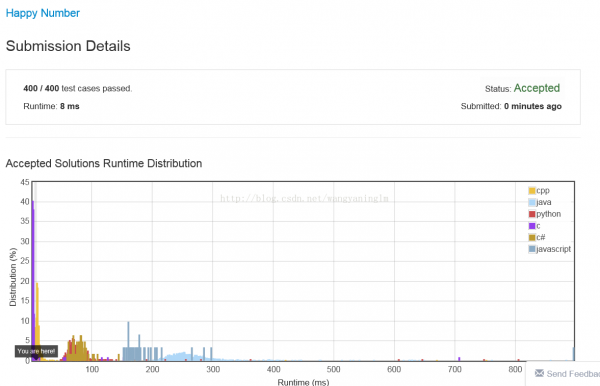Click the 'Runtime: 8 ms' text
Viewport: 600px width, 386px height.
pos(51,106)
